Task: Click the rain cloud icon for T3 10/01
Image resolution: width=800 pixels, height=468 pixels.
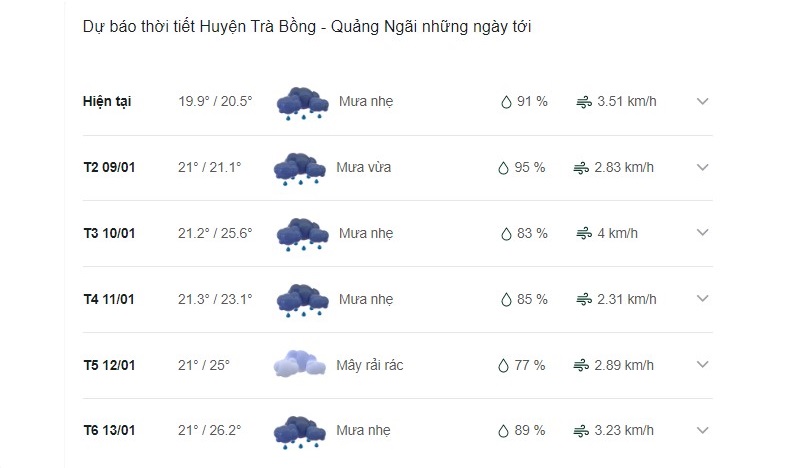Action: 303,234
